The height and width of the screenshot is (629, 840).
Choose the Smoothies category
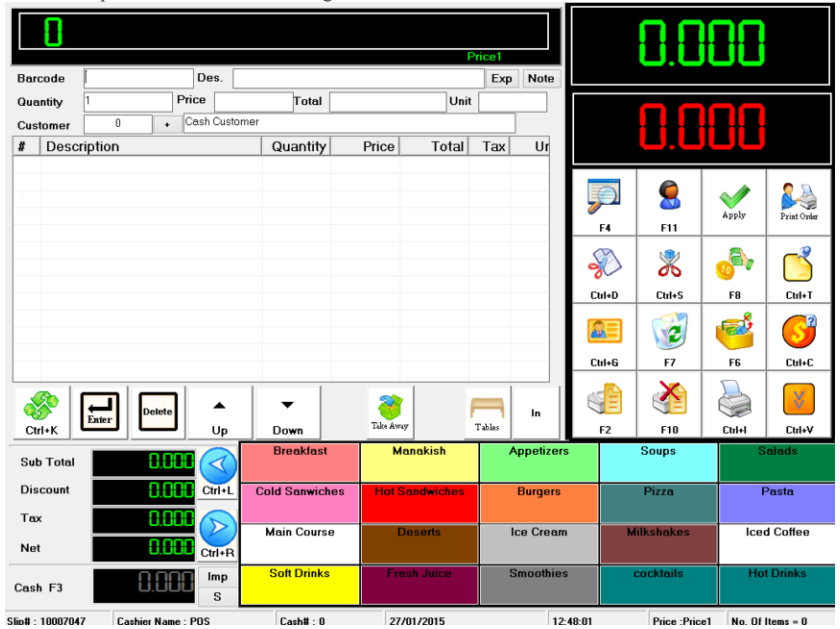click(x=539, y=585)
